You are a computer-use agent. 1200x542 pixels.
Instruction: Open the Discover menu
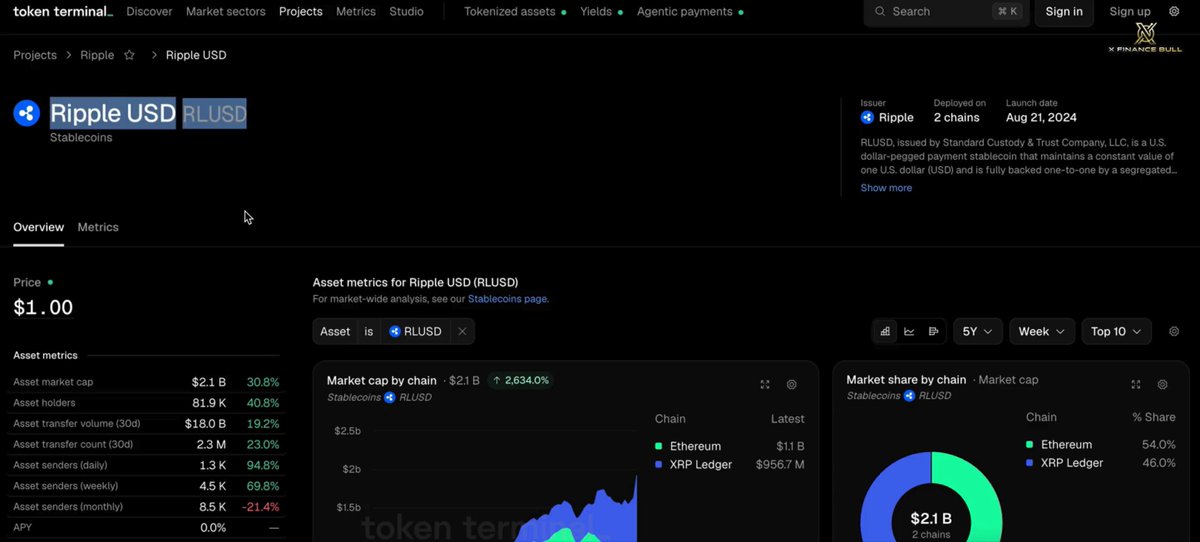coord(149,11)
